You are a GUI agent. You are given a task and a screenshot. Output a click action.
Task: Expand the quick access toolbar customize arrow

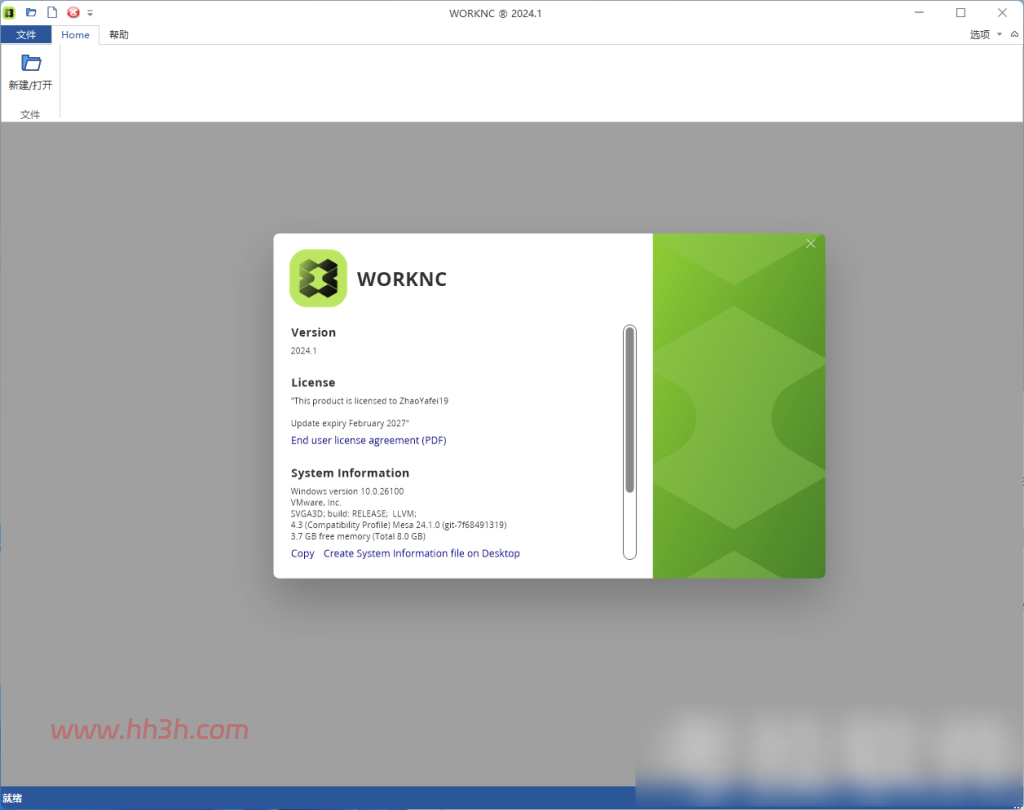point(90,13)
